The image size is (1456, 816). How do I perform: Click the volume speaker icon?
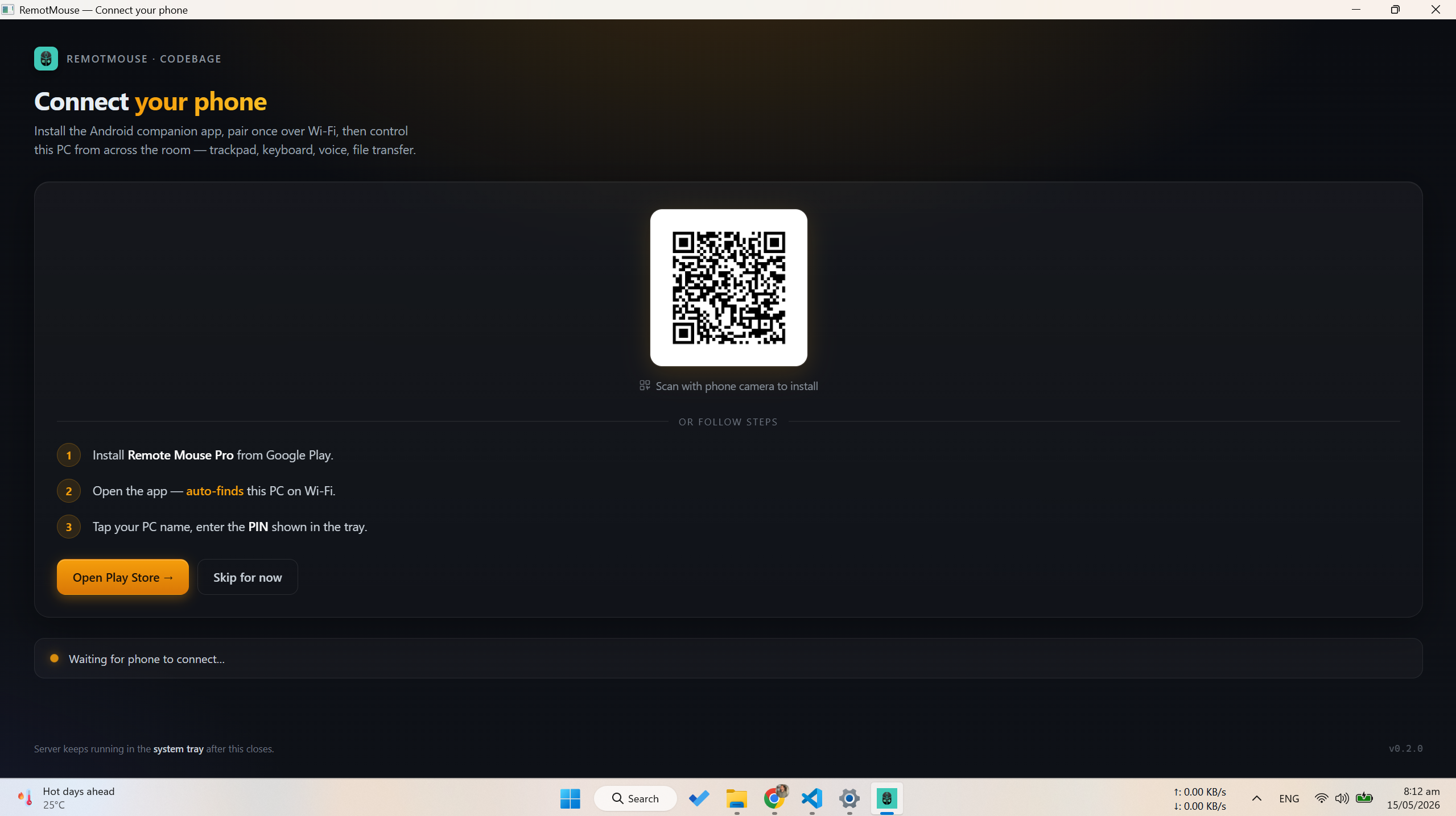(x=1342, y=798)
